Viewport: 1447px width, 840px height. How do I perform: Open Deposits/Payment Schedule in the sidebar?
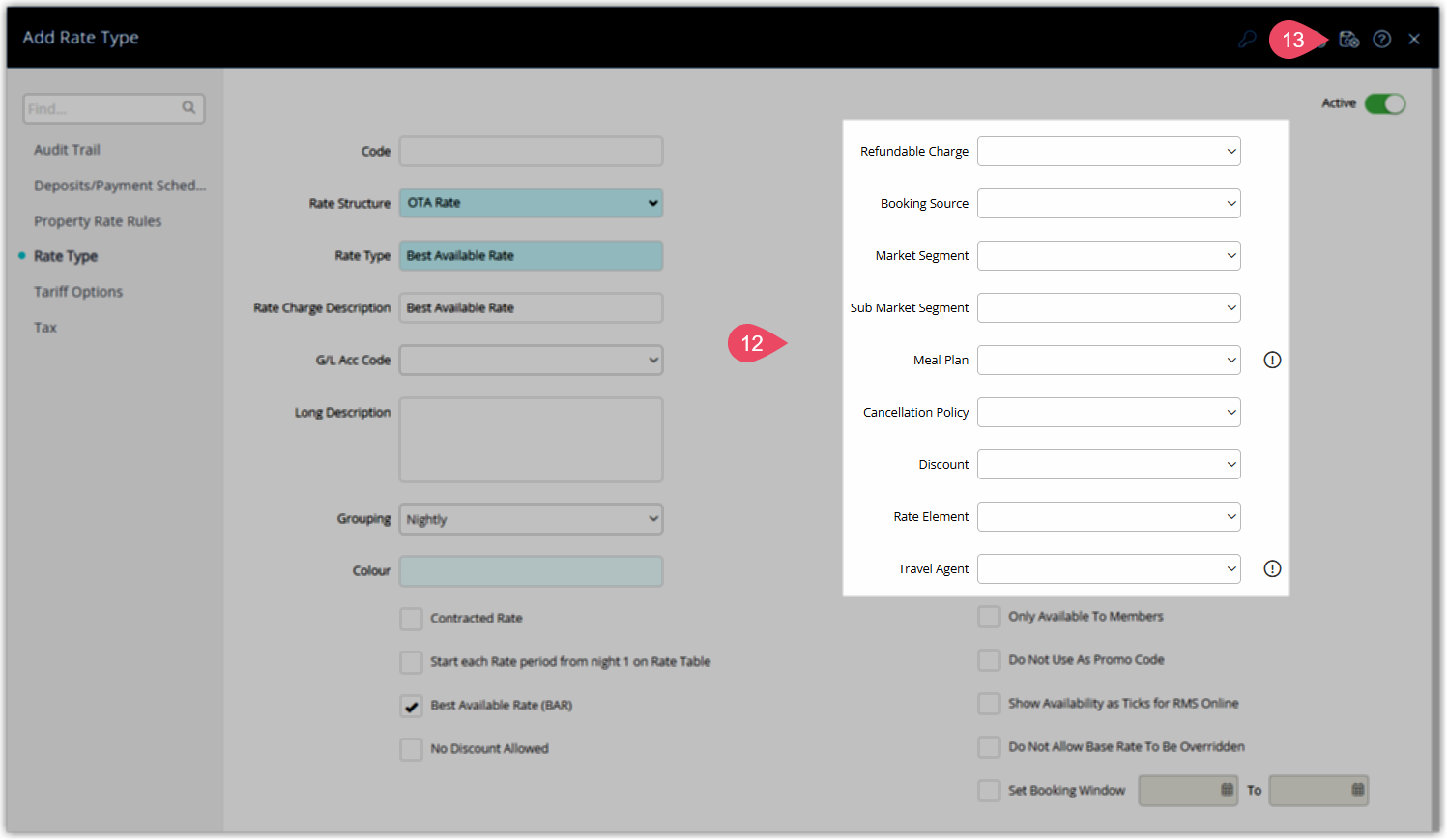pos(120,186)
